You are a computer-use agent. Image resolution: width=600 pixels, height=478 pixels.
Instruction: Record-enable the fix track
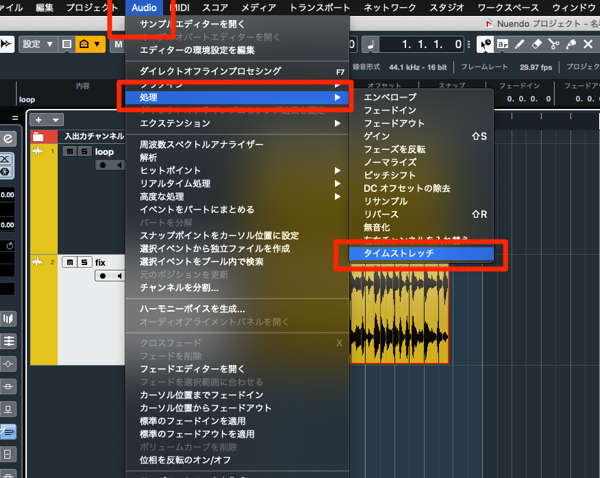click(x=103, y=276)
